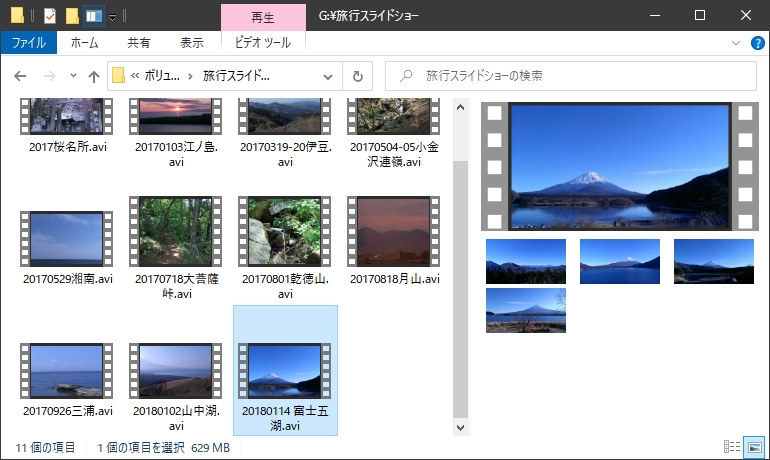The height and width of the screenshot is (460, 770).
Task: Select the 20170529湘南.avi video icon
Action: click(x=66, y=239)
